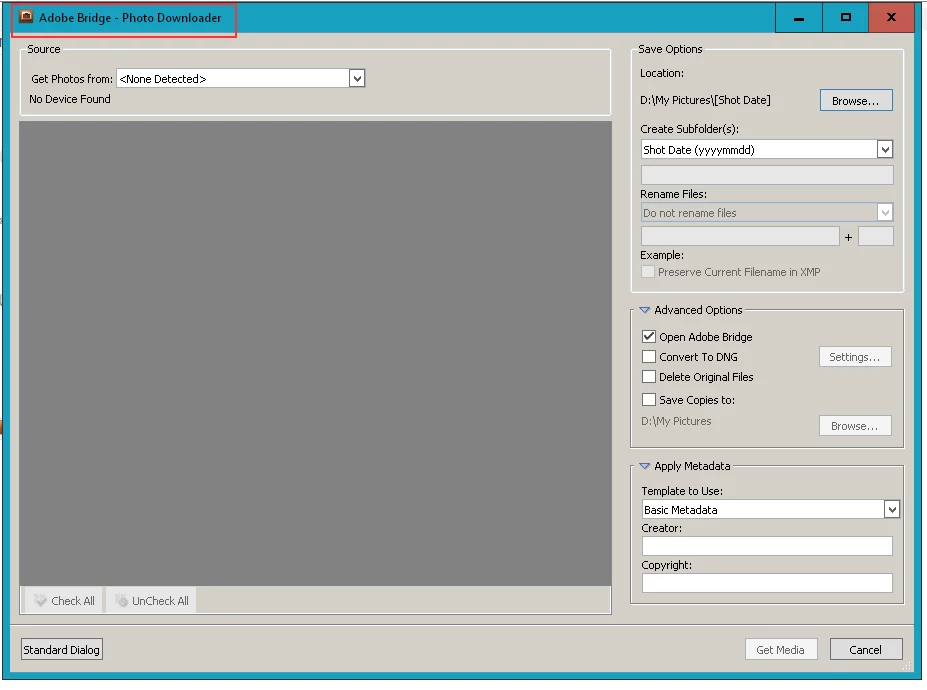927x690 pixels.
Task: Click the Get Media button
Action: pos(781,649)
